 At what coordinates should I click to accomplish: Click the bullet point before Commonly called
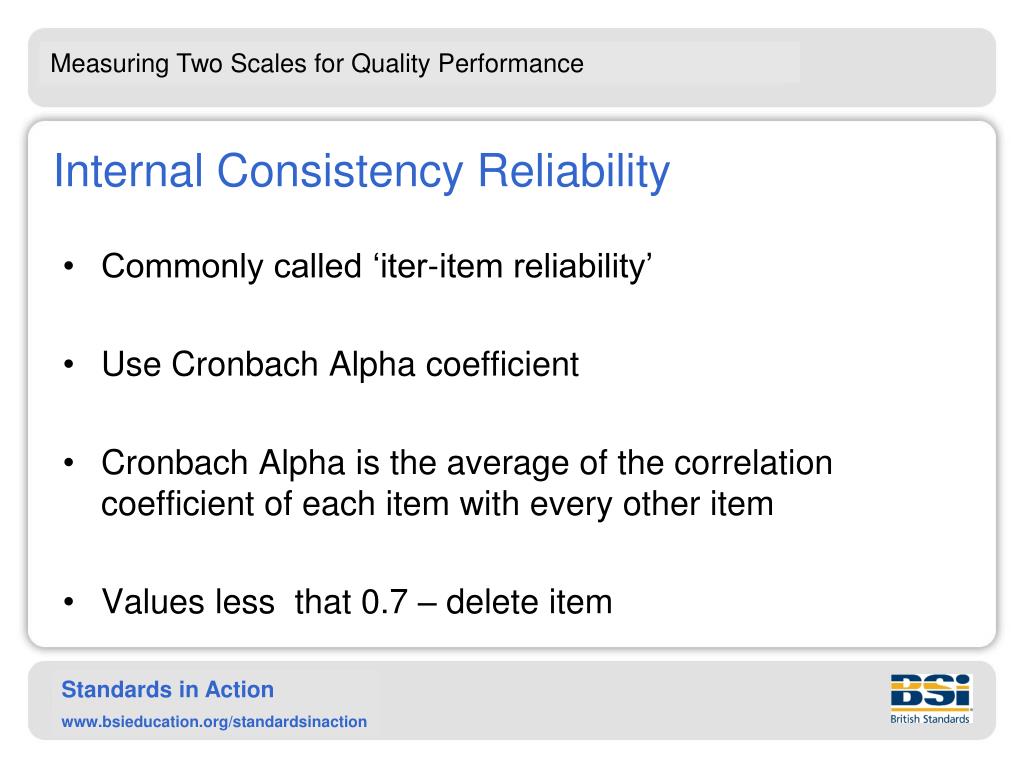(x=69, y=266)
